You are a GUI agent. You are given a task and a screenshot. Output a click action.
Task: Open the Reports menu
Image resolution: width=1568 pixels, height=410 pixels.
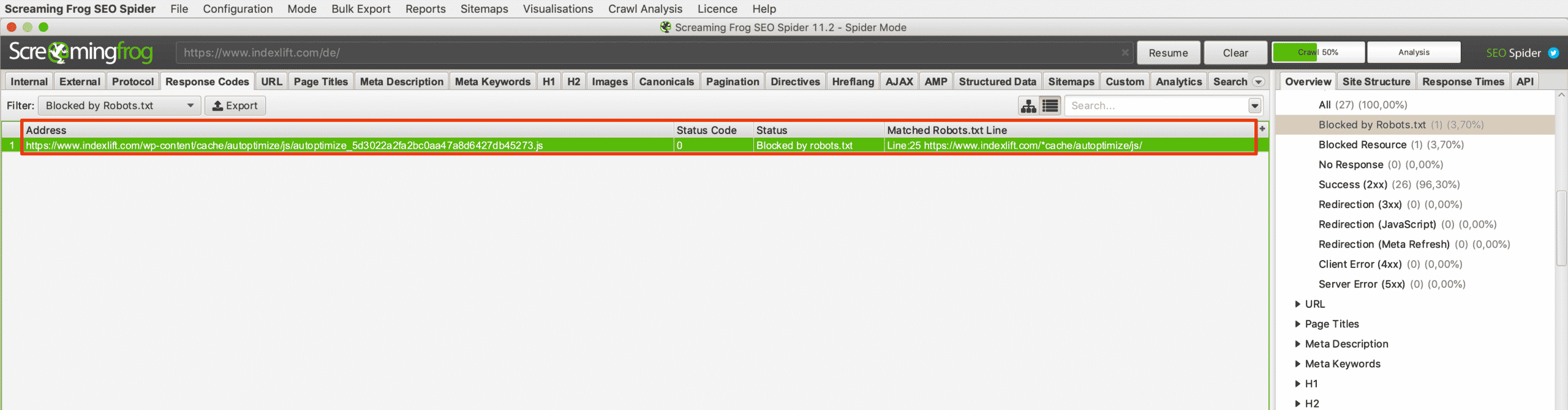(425, 9)
